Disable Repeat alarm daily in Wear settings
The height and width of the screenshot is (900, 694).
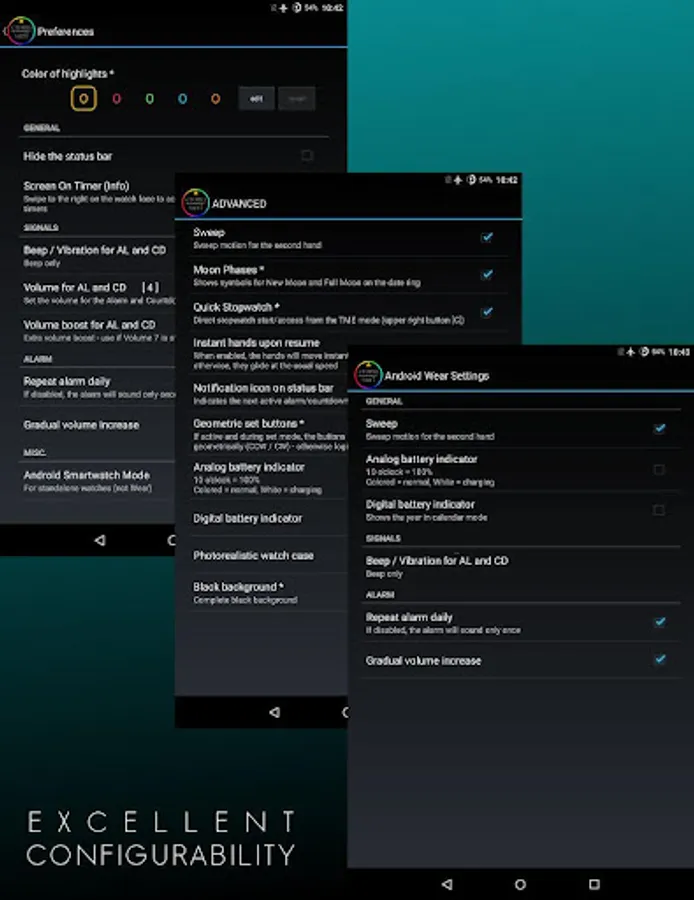660,622
